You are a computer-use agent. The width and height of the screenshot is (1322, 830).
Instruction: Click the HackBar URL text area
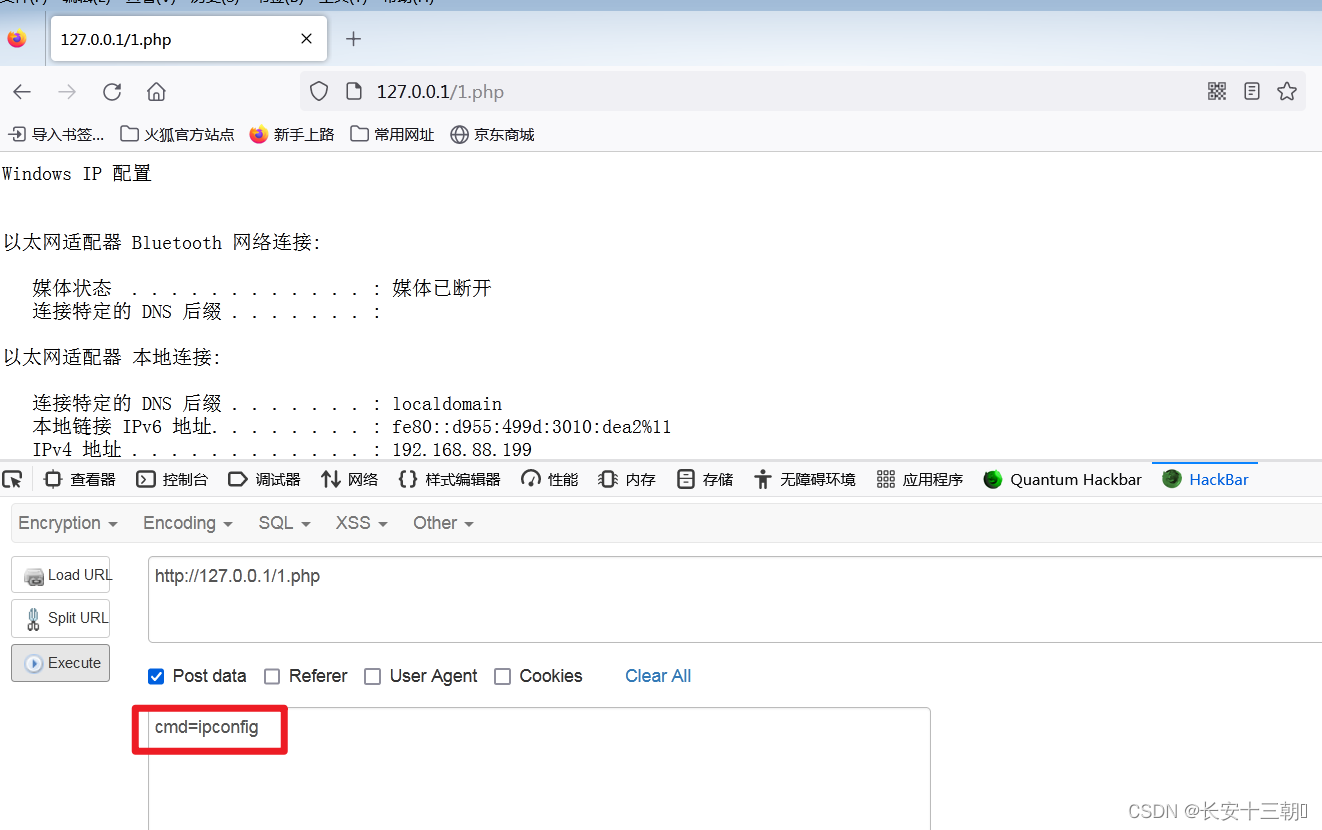coord(735,599)
